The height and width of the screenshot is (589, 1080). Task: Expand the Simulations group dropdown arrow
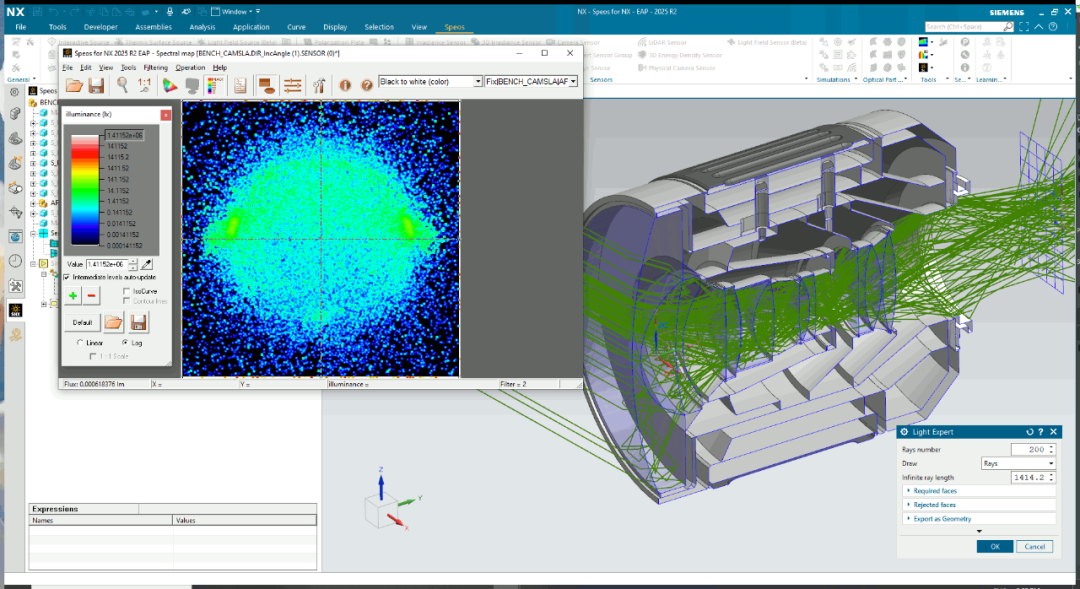coord(856,79)
